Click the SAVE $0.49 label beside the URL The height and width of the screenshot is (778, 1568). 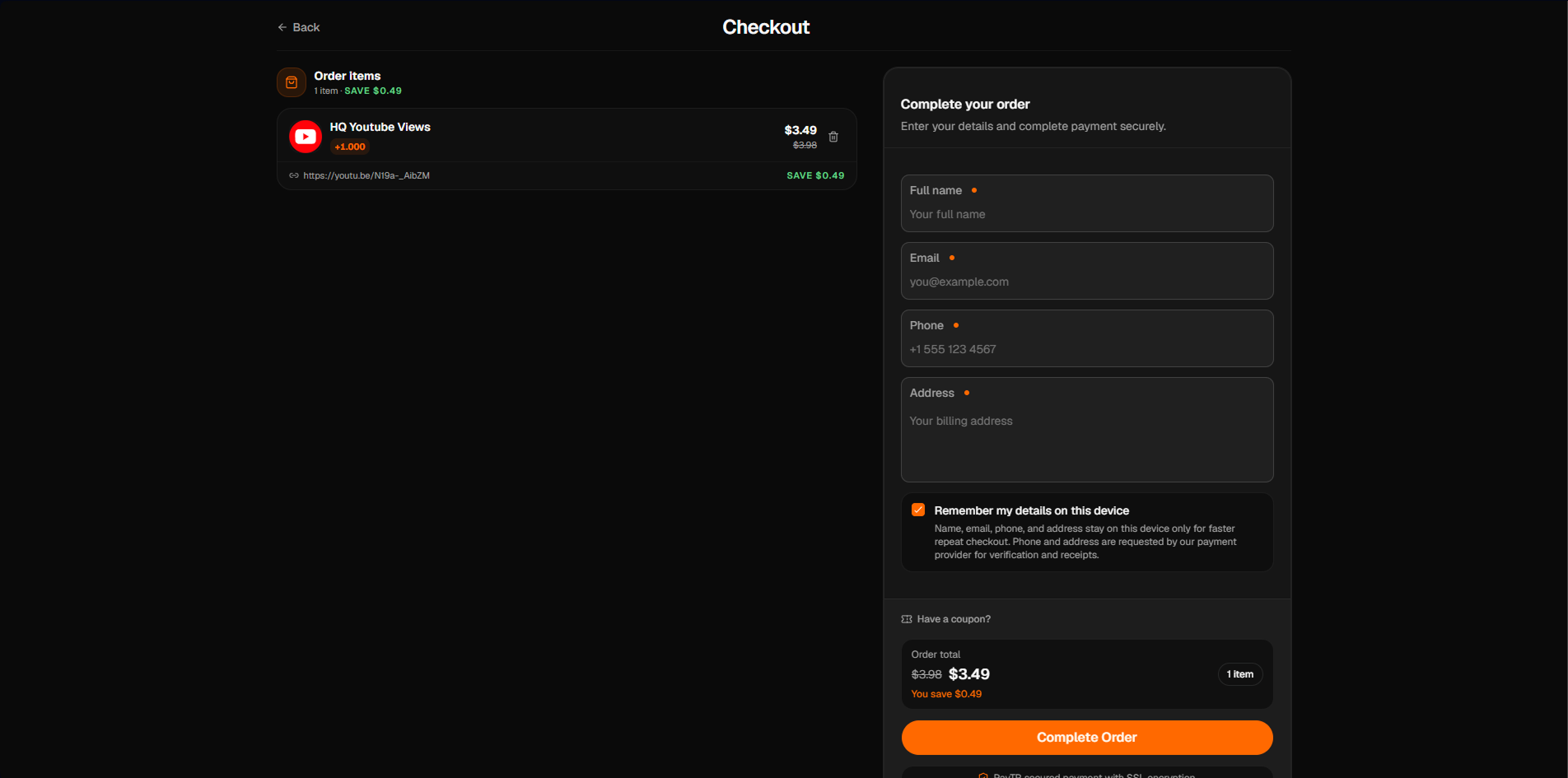(815, 175)
